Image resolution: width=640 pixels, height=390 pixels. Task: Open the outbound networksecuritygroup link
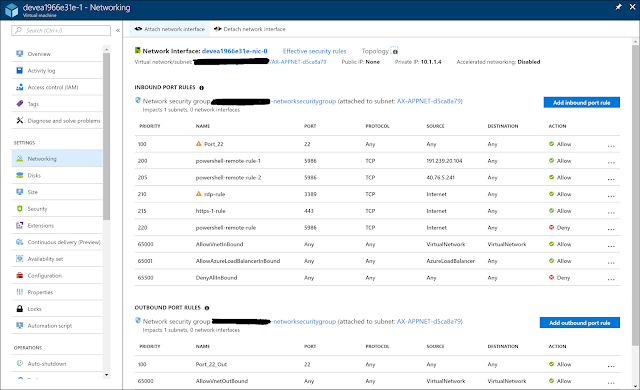[x=304, y=321]
